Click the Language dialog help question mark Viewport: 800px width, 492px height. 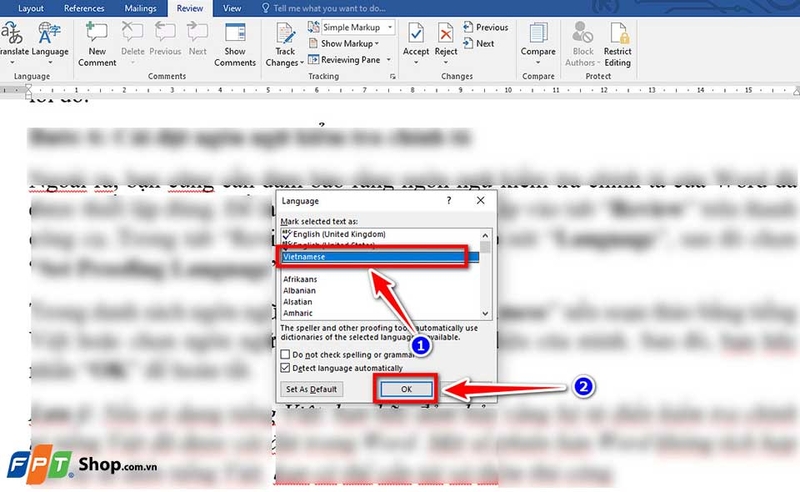click(x=449, y=201)
